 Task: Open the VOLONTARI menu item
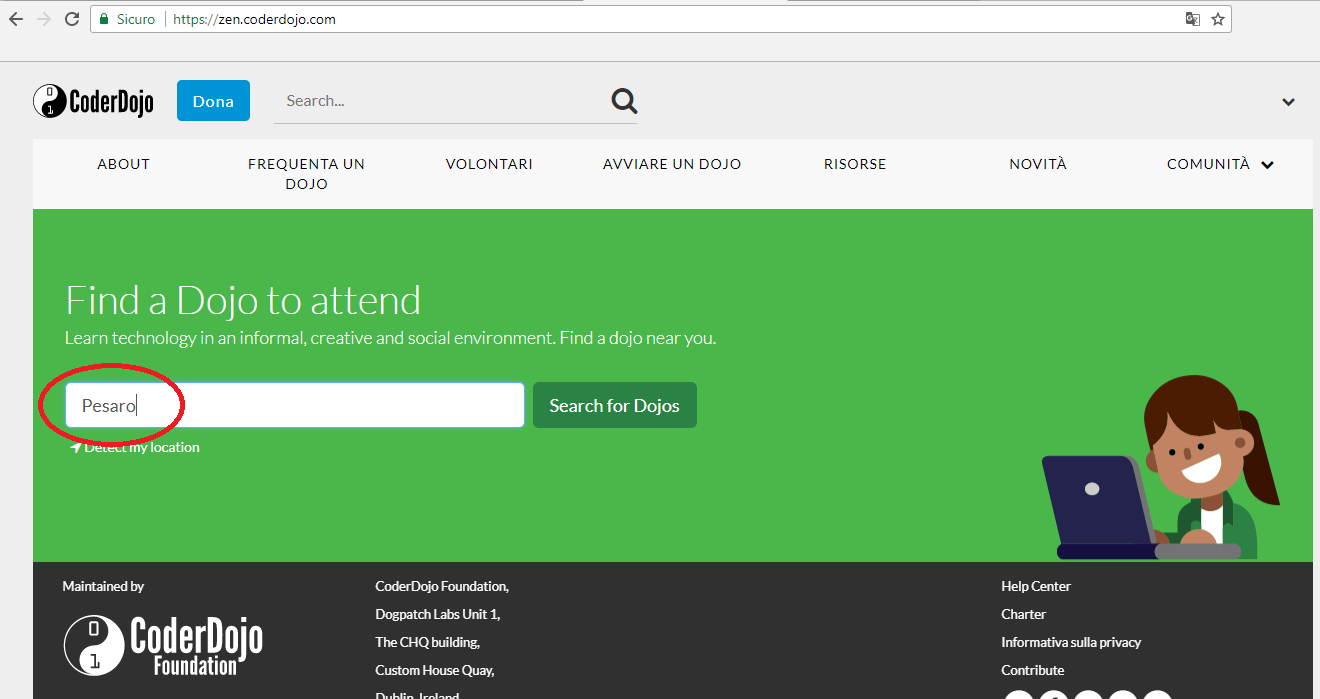click(489, 164)
